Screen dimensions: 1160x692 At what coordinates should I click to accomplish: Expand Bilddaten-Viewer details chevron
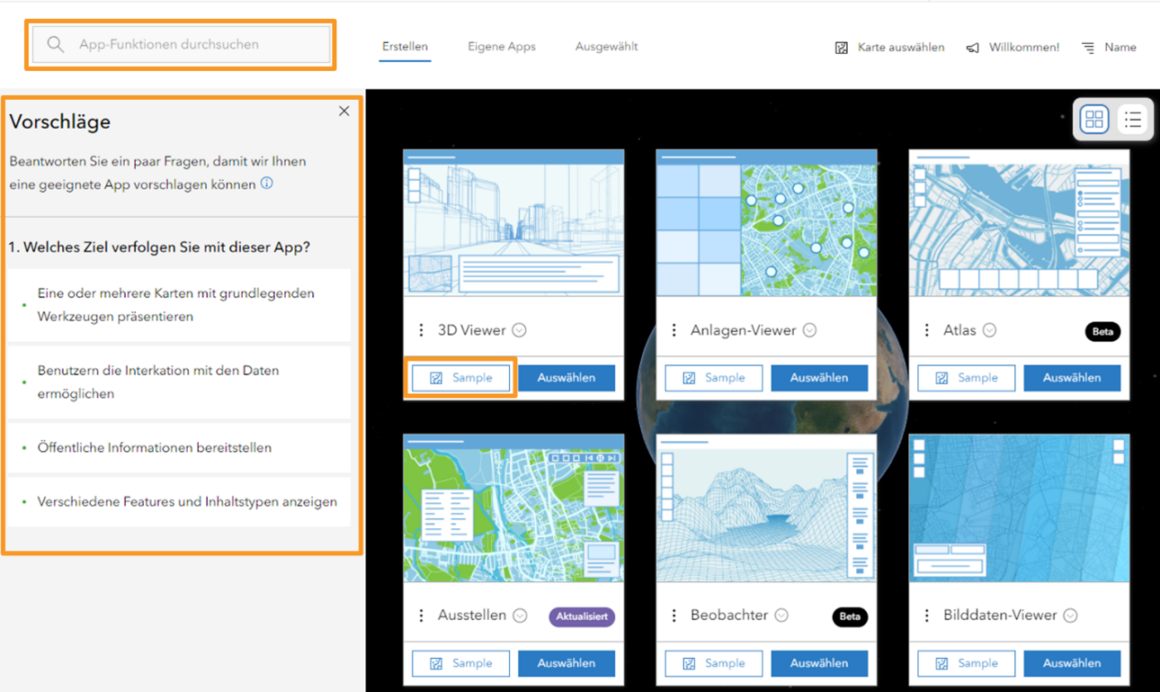tap(1070, 616)
